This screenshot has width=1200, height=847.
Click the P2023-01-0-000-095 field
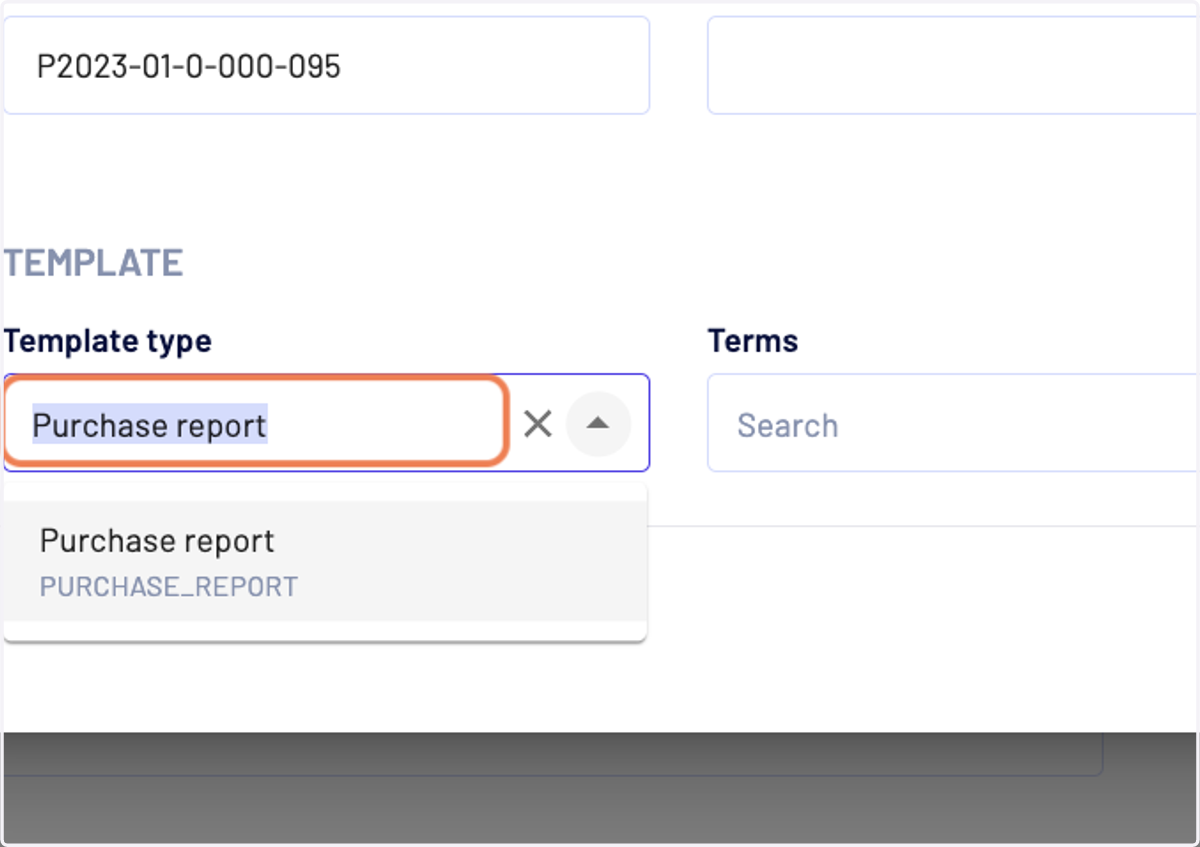click(327, 66)
